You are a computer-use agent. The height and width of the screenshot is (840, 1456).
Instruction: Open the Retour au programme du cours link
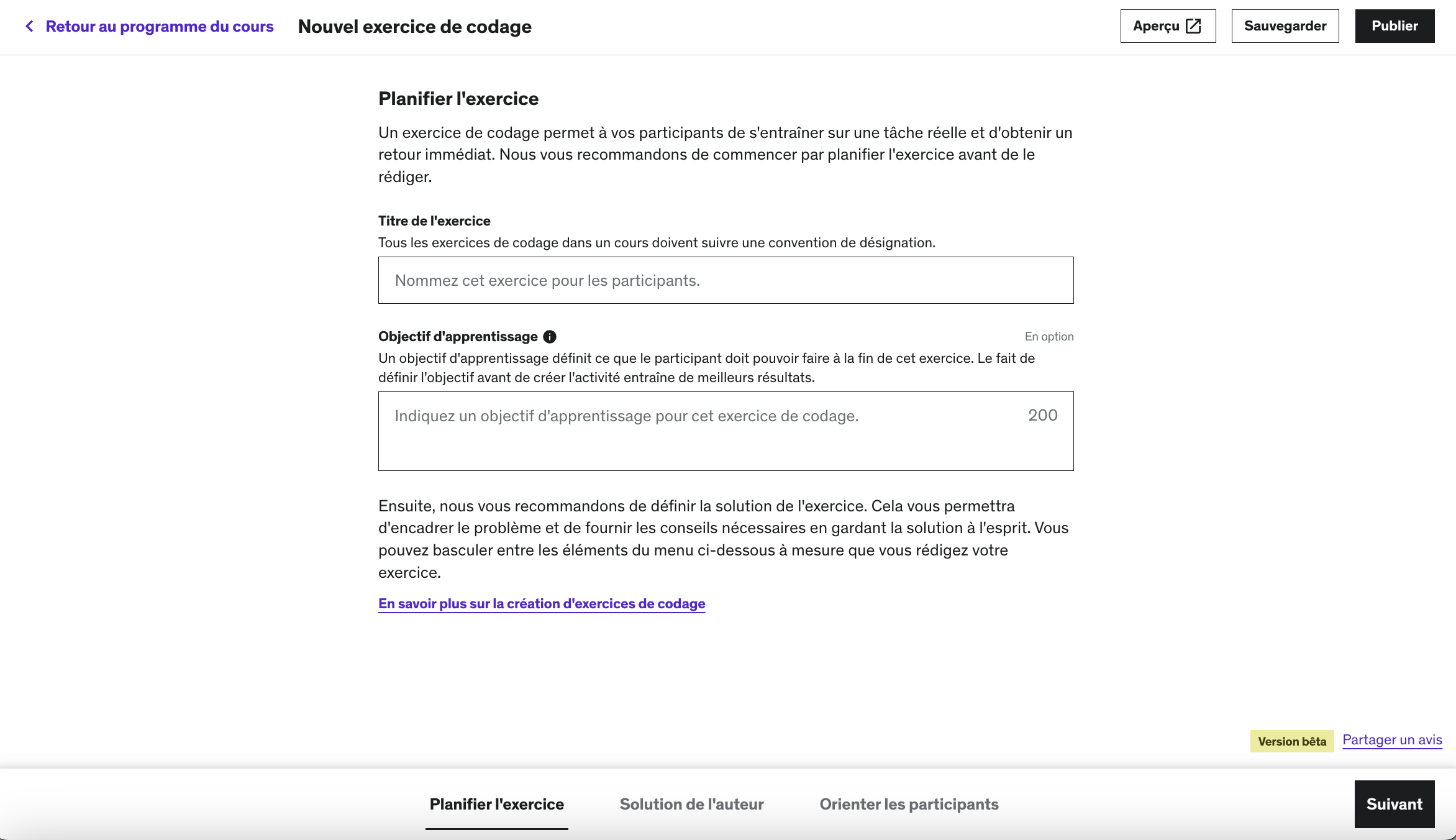(160, 26)
